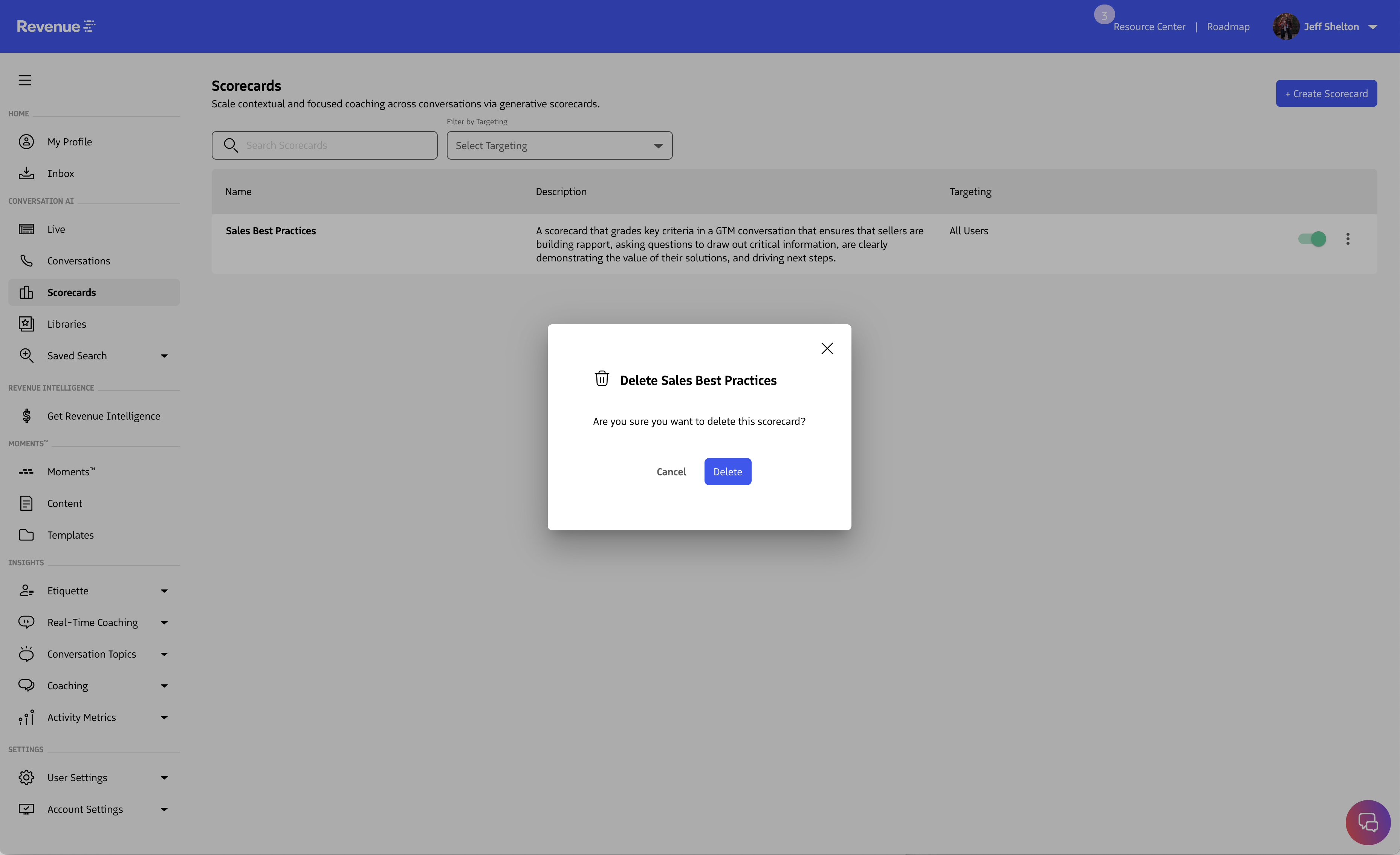
Task: Click the Inbox tray icon
Action: click(26, 173)
